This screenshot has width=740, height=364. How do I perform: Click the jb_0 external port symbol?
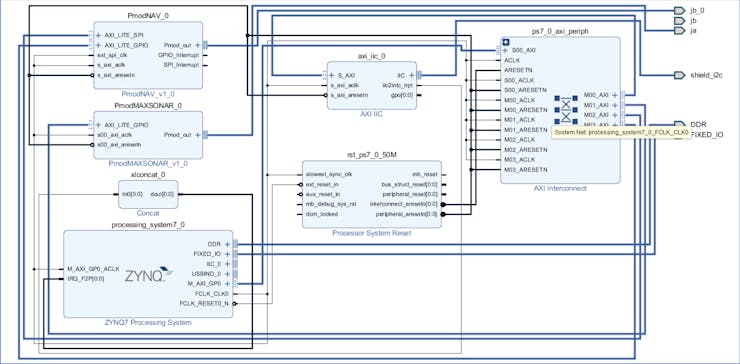(679, 11)
